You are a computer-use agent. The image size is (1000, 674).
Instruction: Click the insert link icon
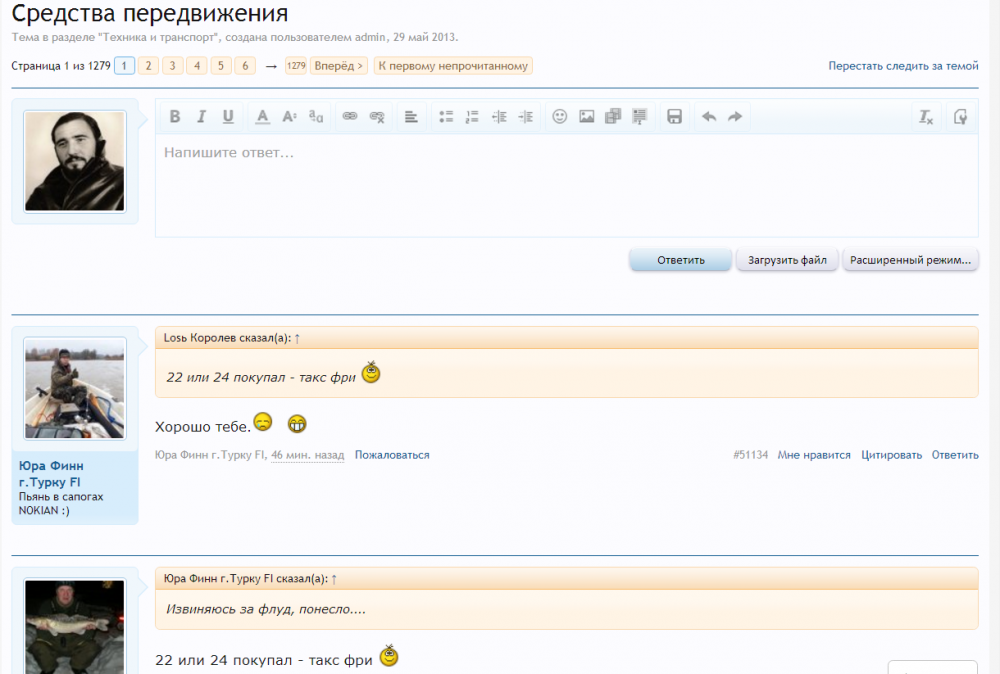350,117
